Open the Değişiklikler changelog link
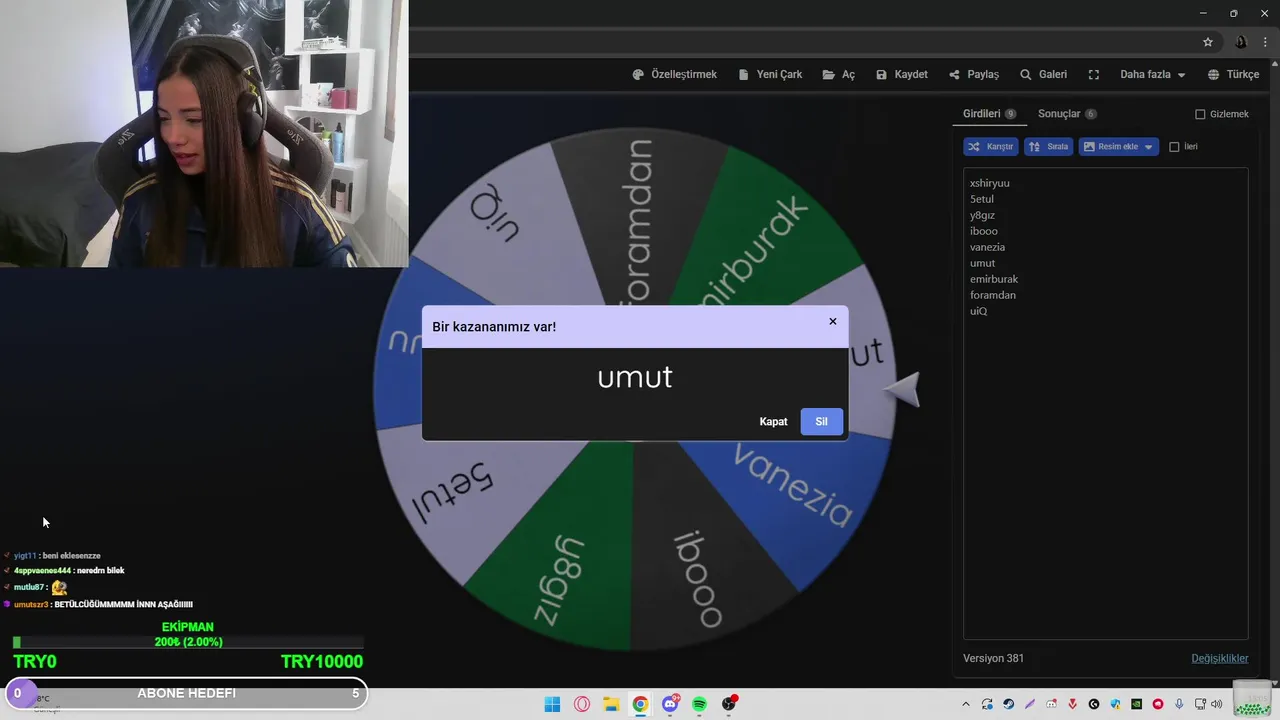Screen dimensions: 1280x720 (x=1219, y=658)
